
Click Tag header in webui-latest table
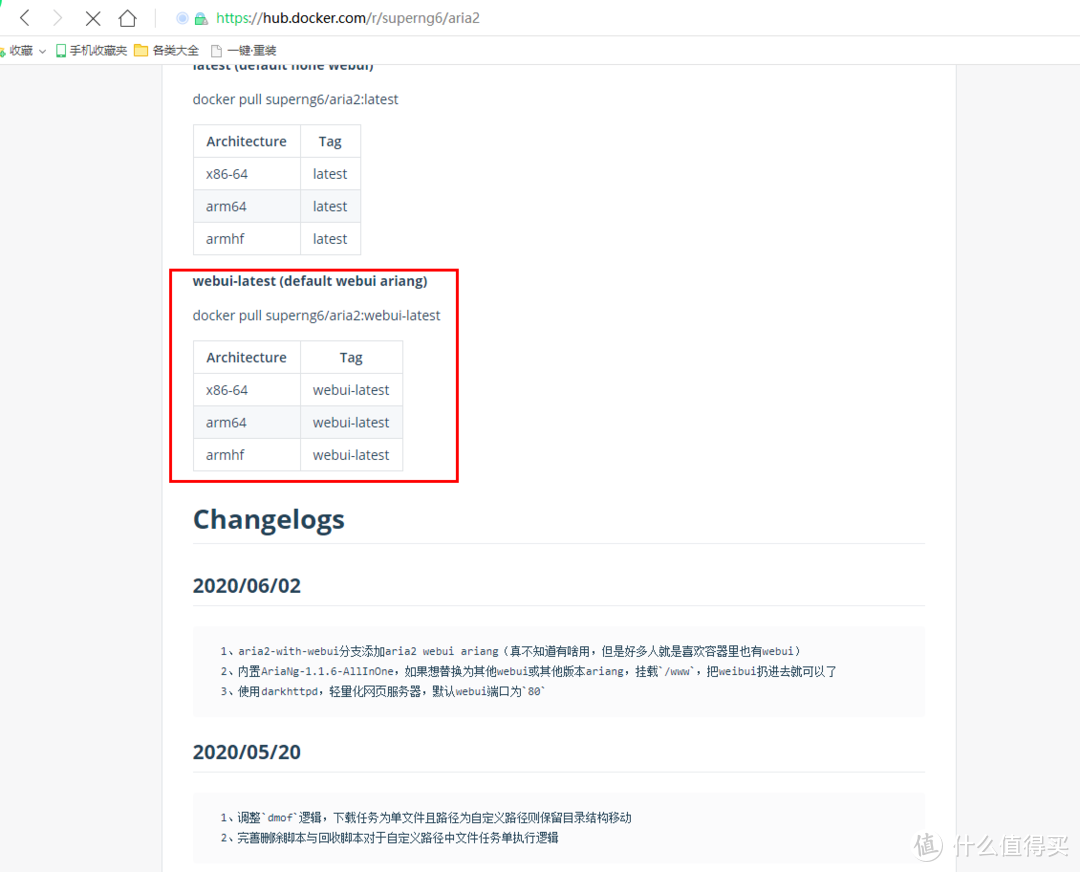[x=351, y=357]
